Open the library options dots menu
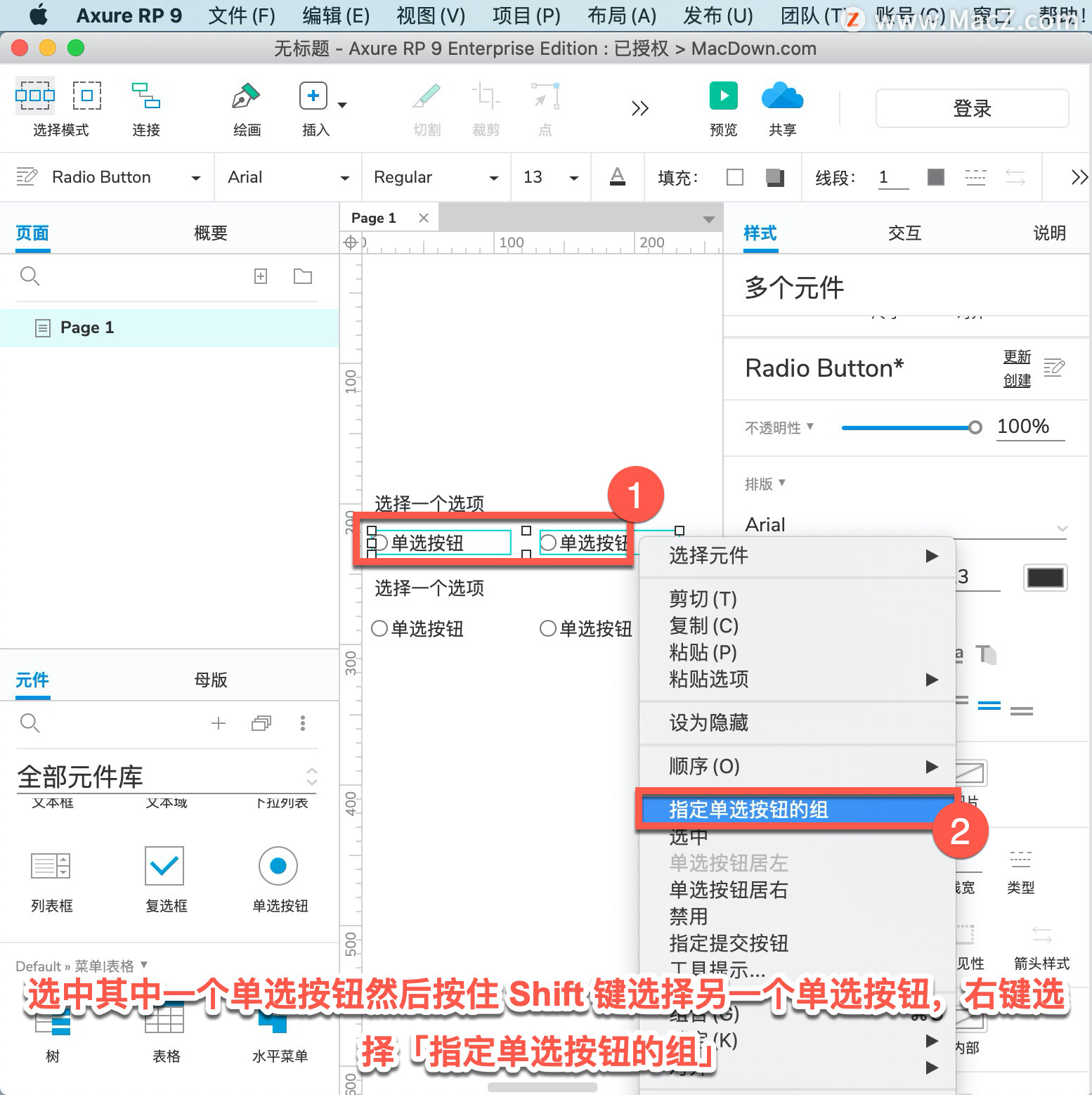Screen dimensions: 1092x1095 point(303,723)
